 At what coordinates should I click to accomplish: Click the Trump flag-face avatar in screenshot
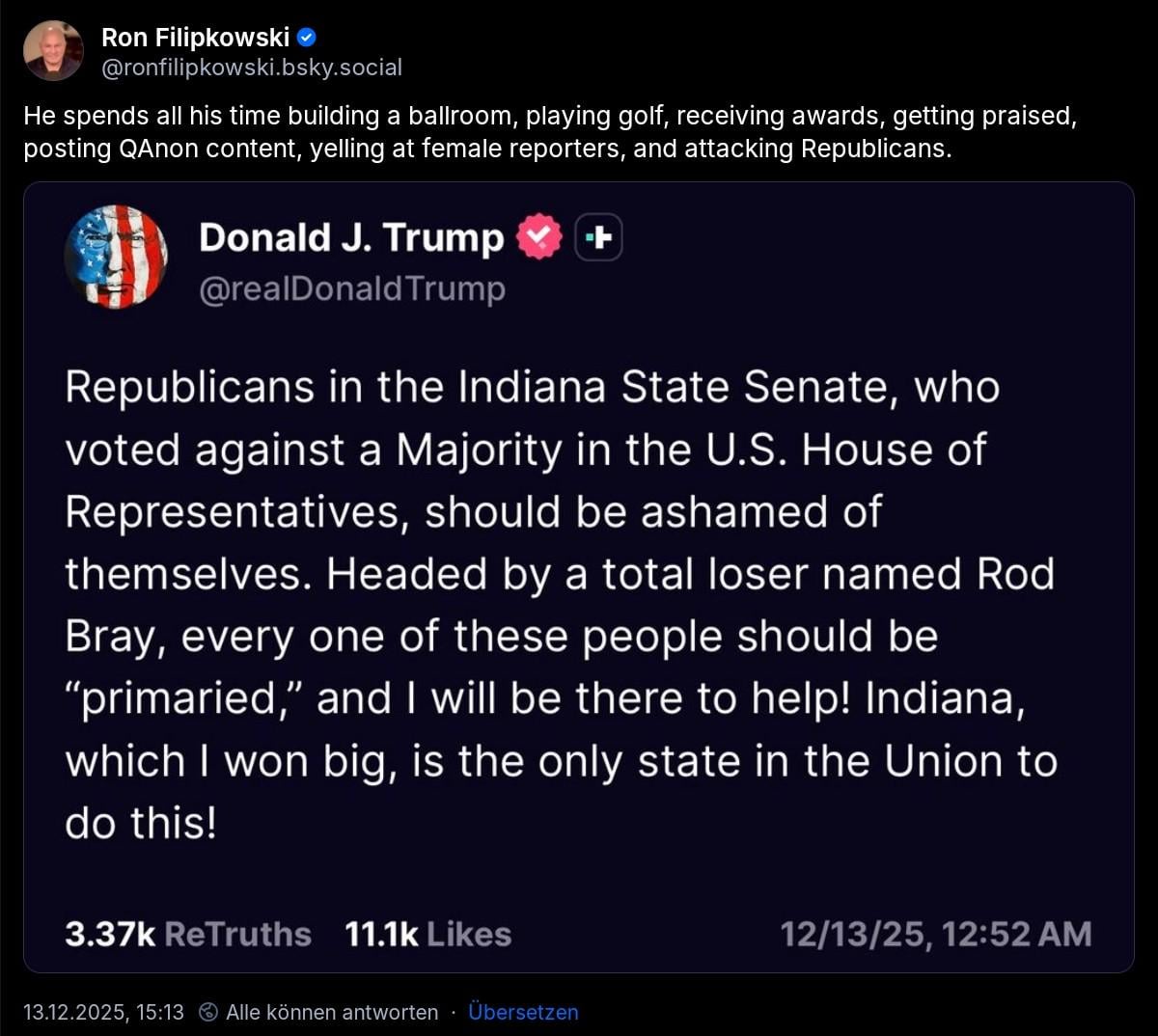(116, 257)
